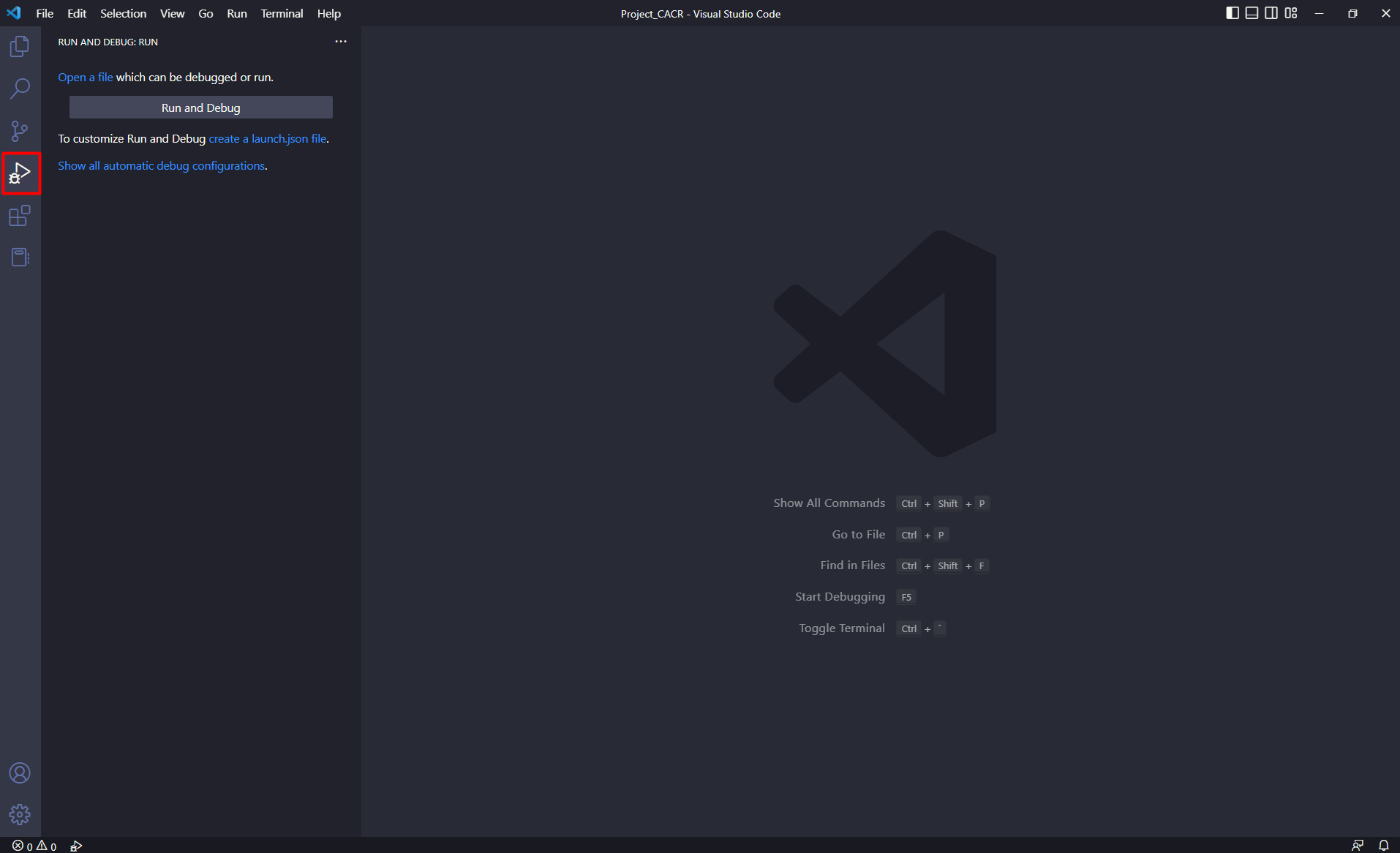Click errors and warnings count in status bar
This screenshot has height=853, width=1400.
pyautogui.click(x=34, y=846)
